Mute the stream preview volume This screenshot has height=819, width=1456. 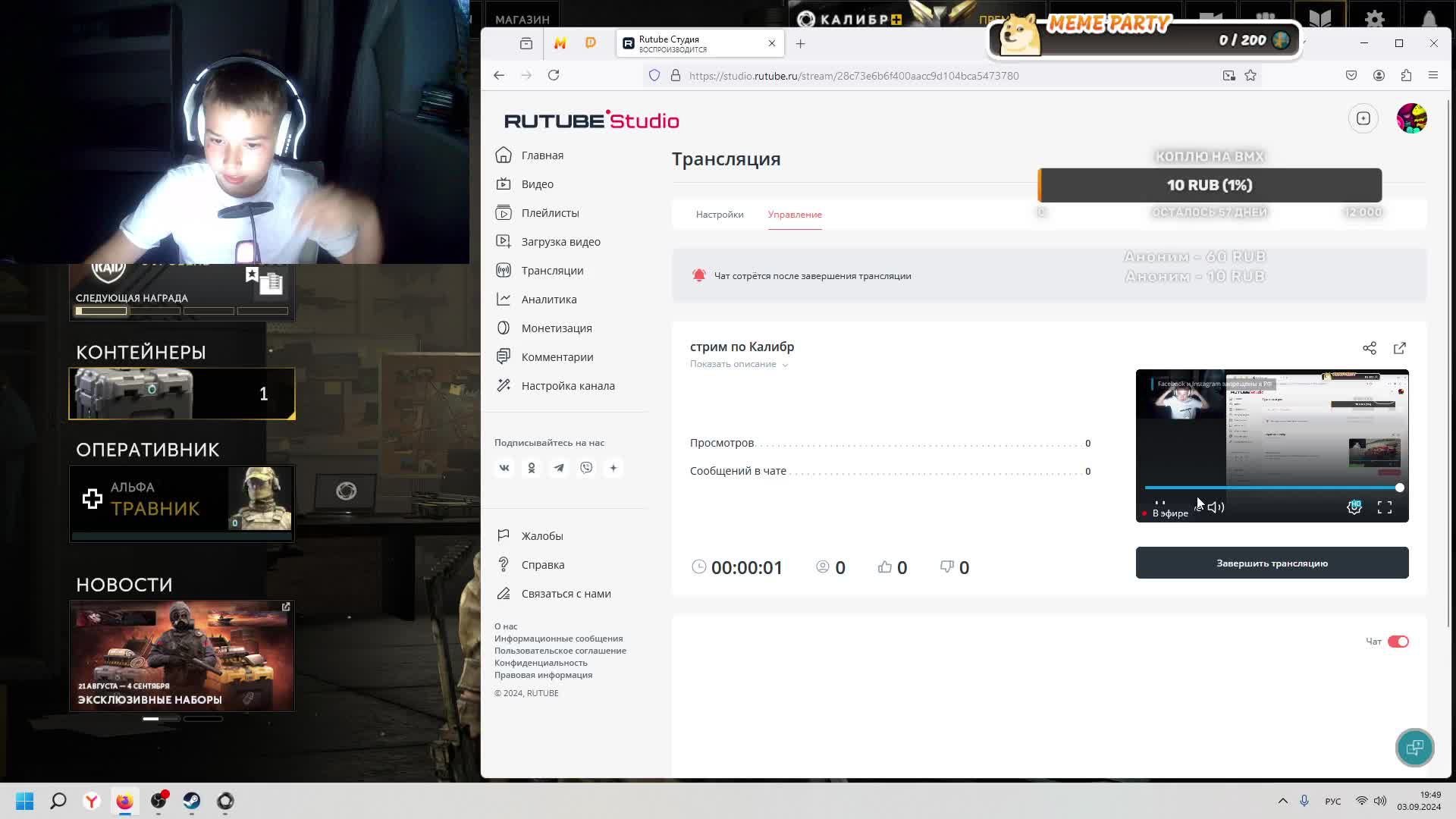click(1215, 507)
